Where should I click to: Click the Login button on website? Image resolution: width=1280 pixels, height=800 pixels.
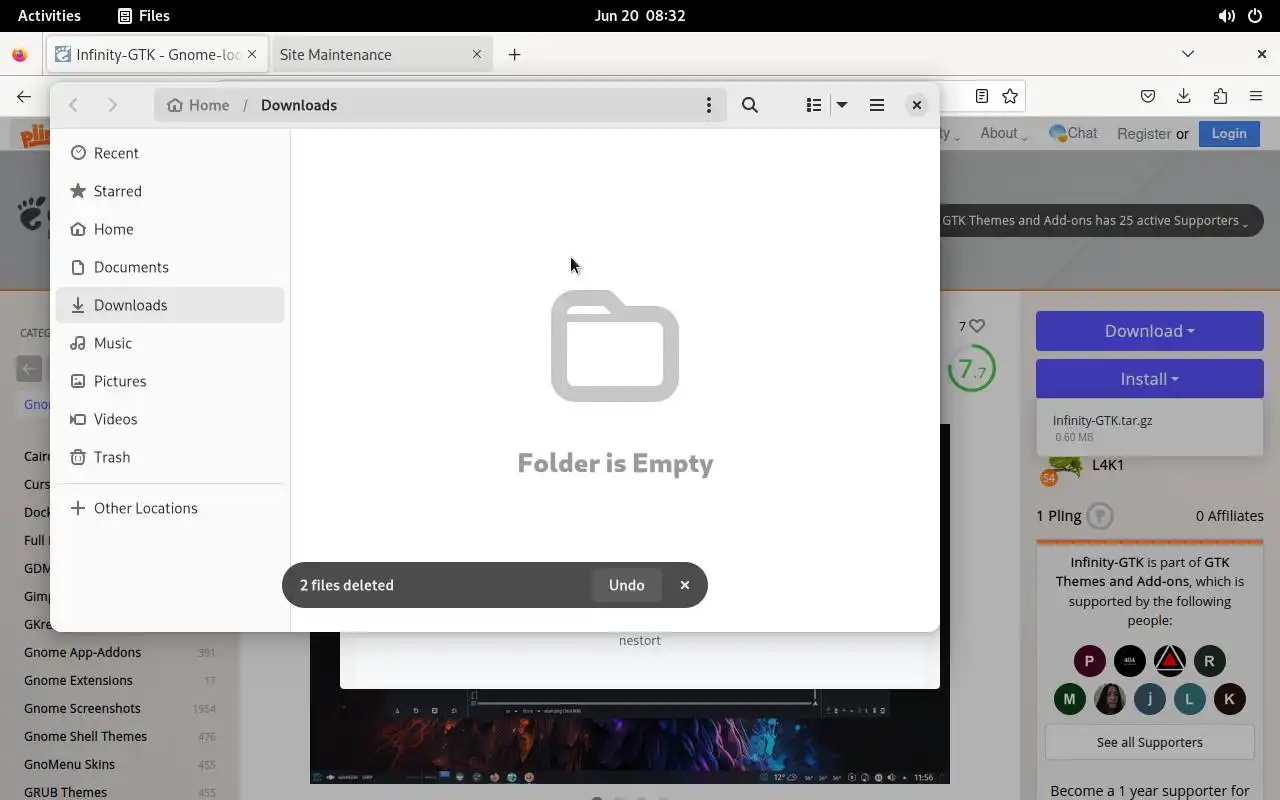click(1229, 133)
